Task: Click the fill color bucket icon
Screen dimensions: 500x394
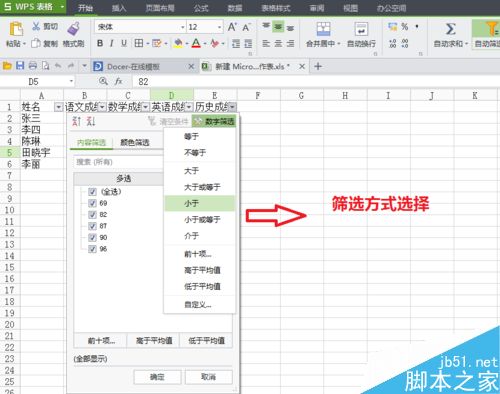Action: [178, 43]
